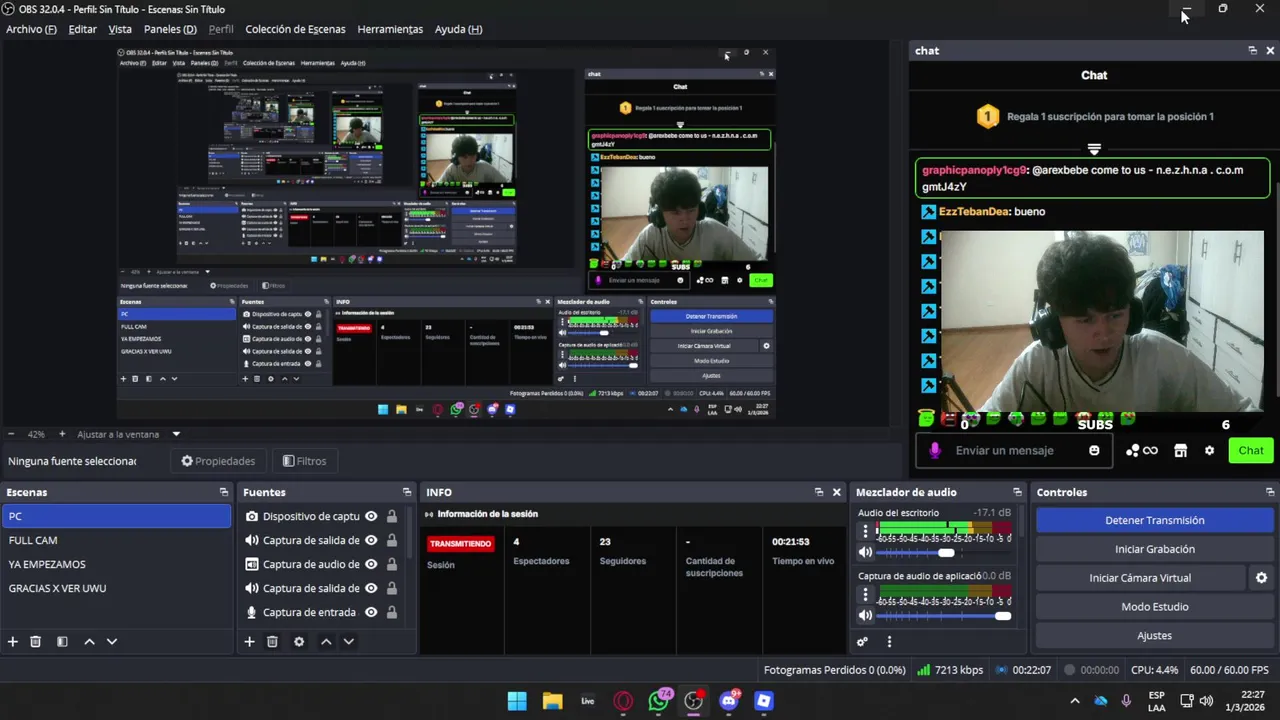The height and width of the screenshot is (720, 1280).
Task: Open Discord from the taskbar
Action: (x=729, y=701)
